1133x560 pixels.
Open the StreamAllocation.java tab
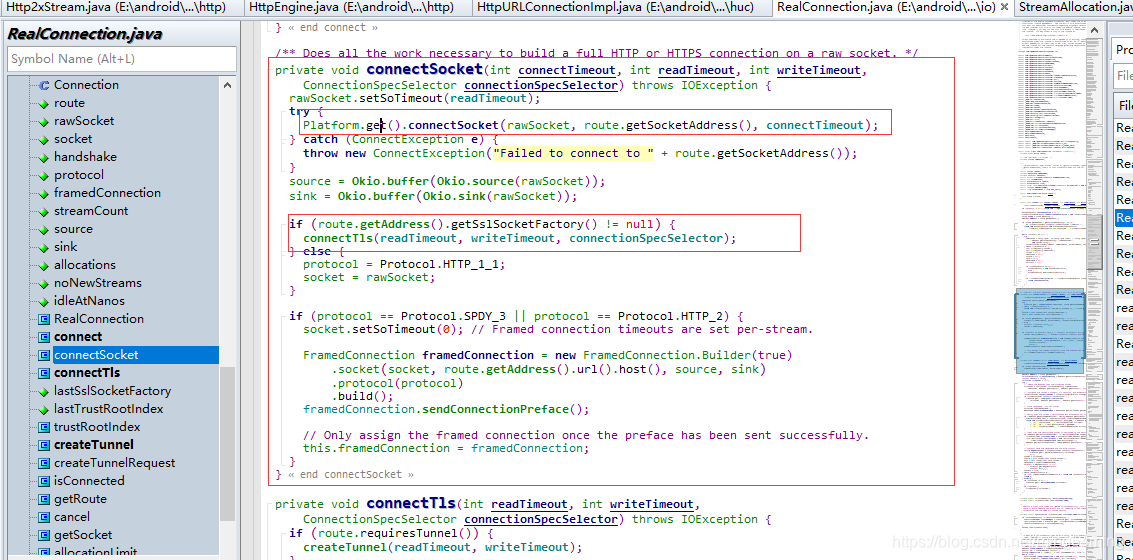(x=1075, y=8)
